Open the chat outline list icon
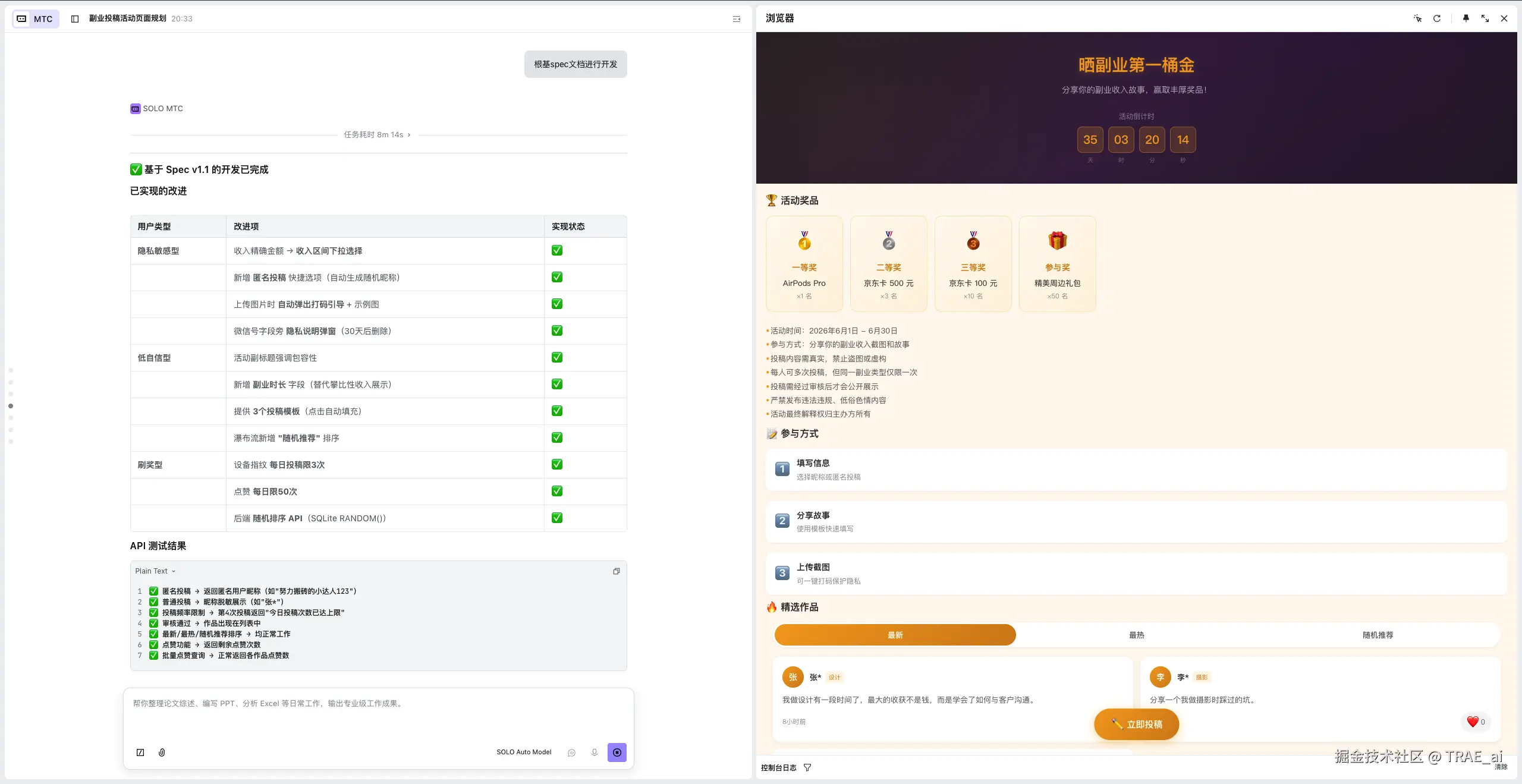The height and width of the screenshot is (784, 1522). tap(737, 19)
